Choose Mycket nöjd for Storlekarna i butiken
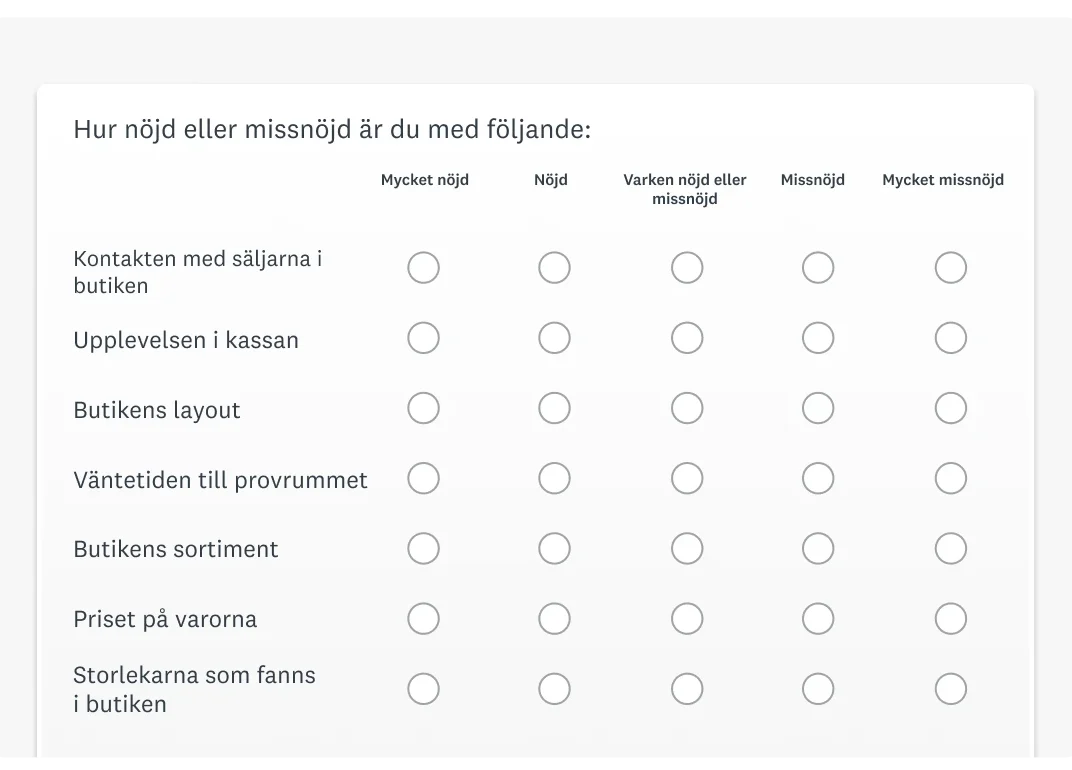The image size is (1072, 770). [x=423, y=689]
